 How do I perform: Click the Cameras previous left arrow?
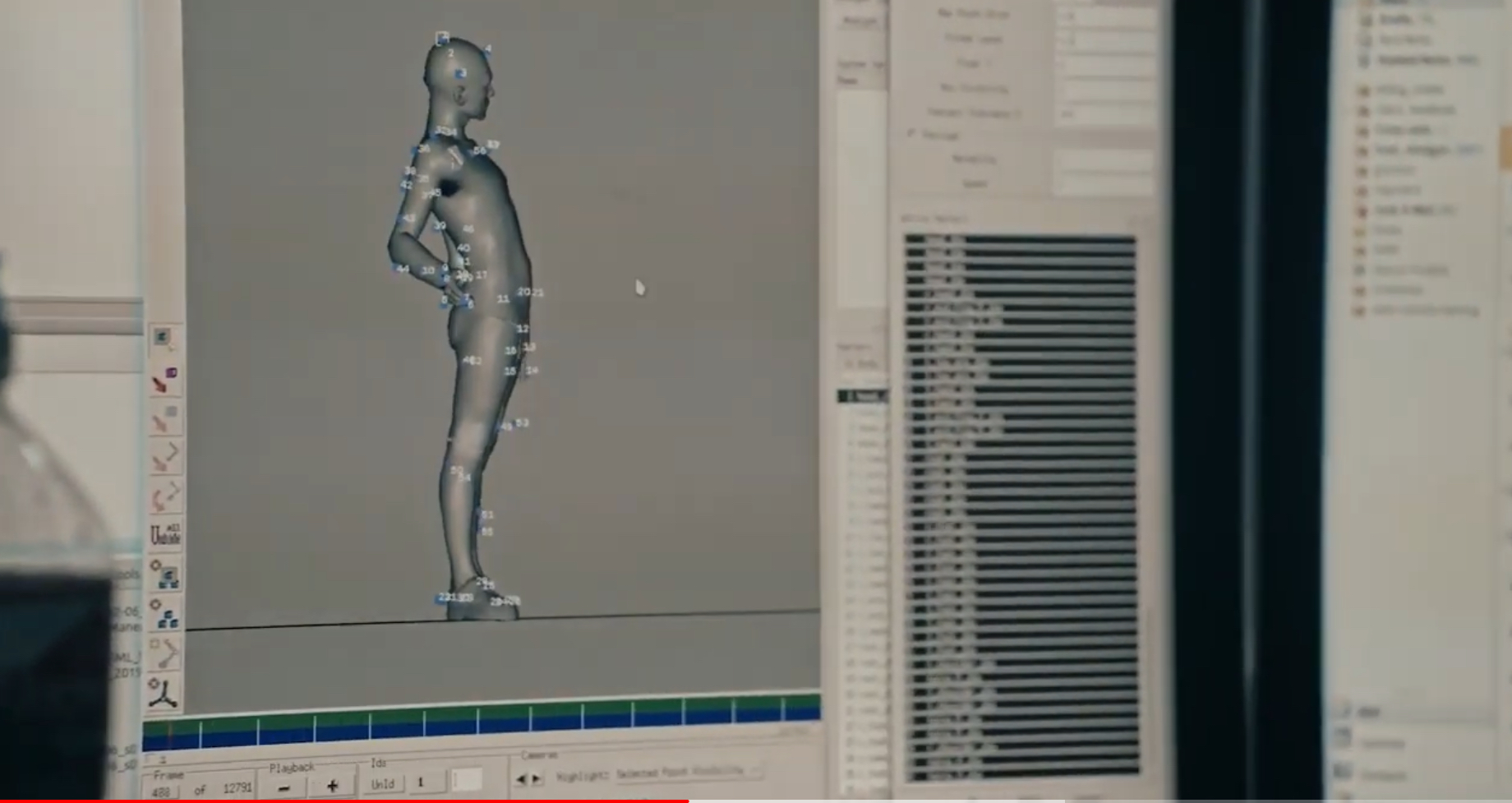(x=520, y=778)
